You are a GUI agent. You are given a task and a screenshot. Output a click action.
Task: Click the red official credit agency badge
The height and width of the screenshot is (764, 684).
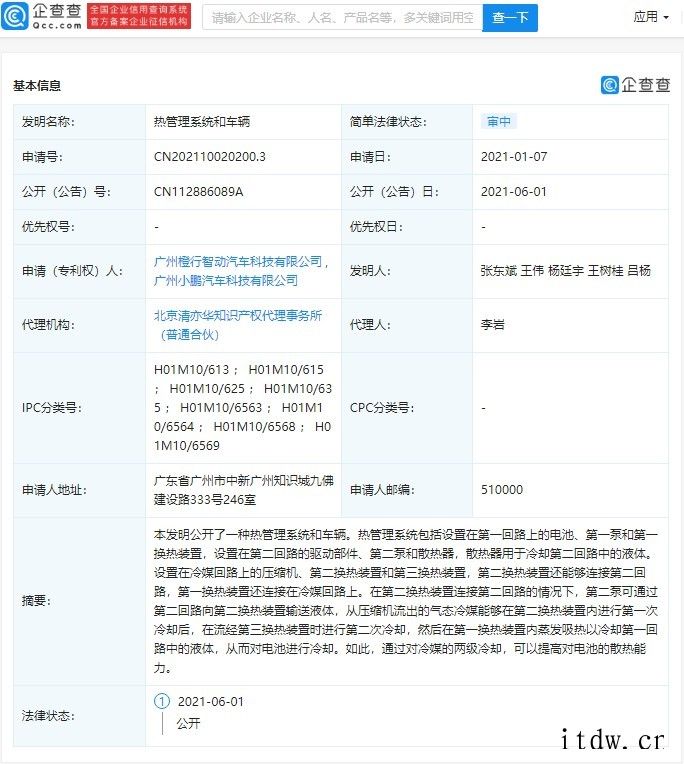(139, 16)
